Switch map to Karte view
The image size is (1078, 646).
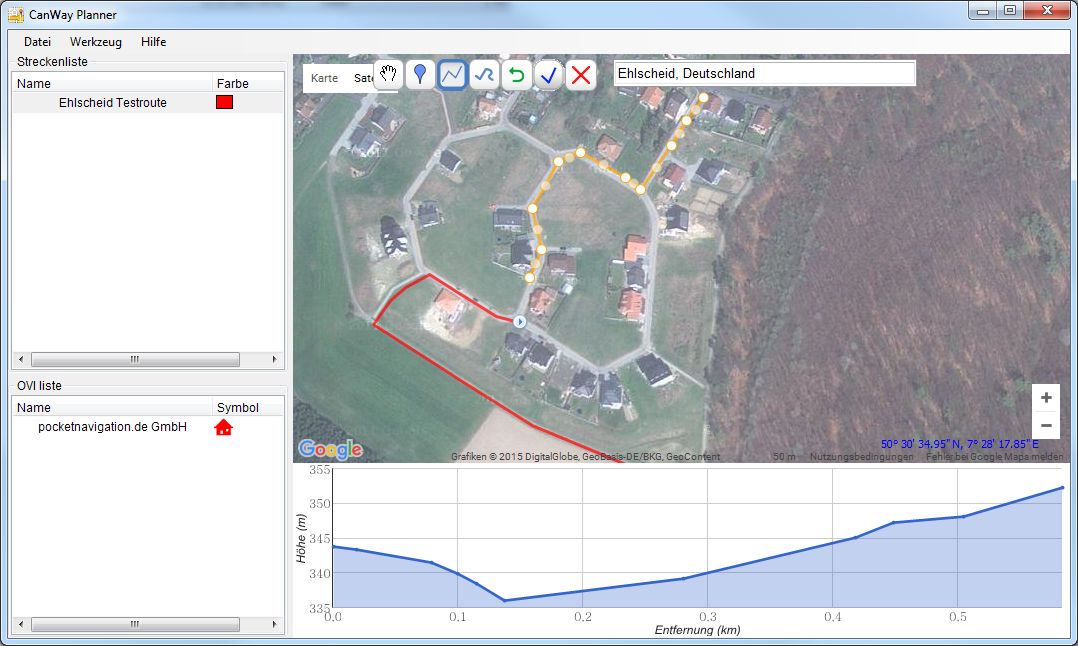[324, 78]
